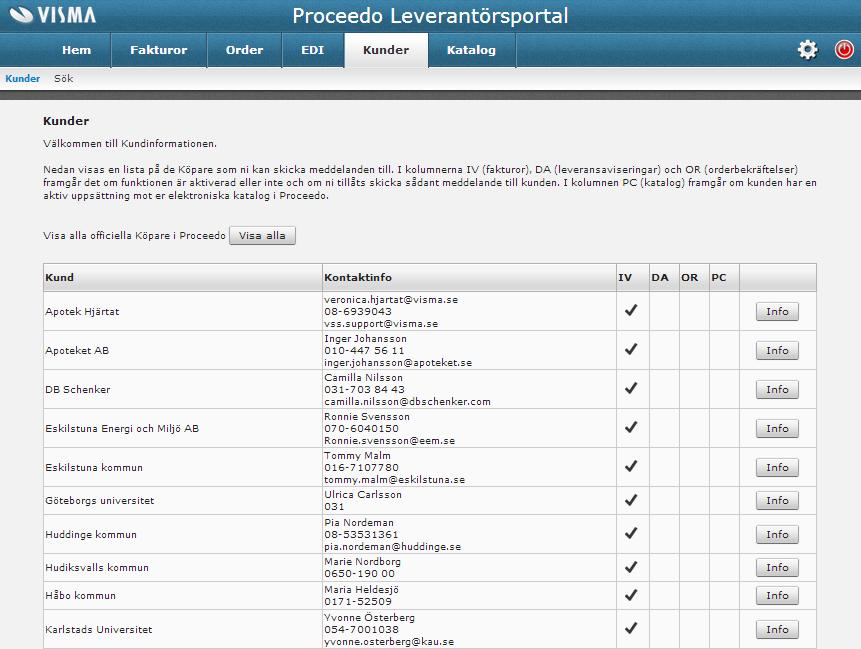Click the red power logout icon
861x649 pixels.
(844, 49)
